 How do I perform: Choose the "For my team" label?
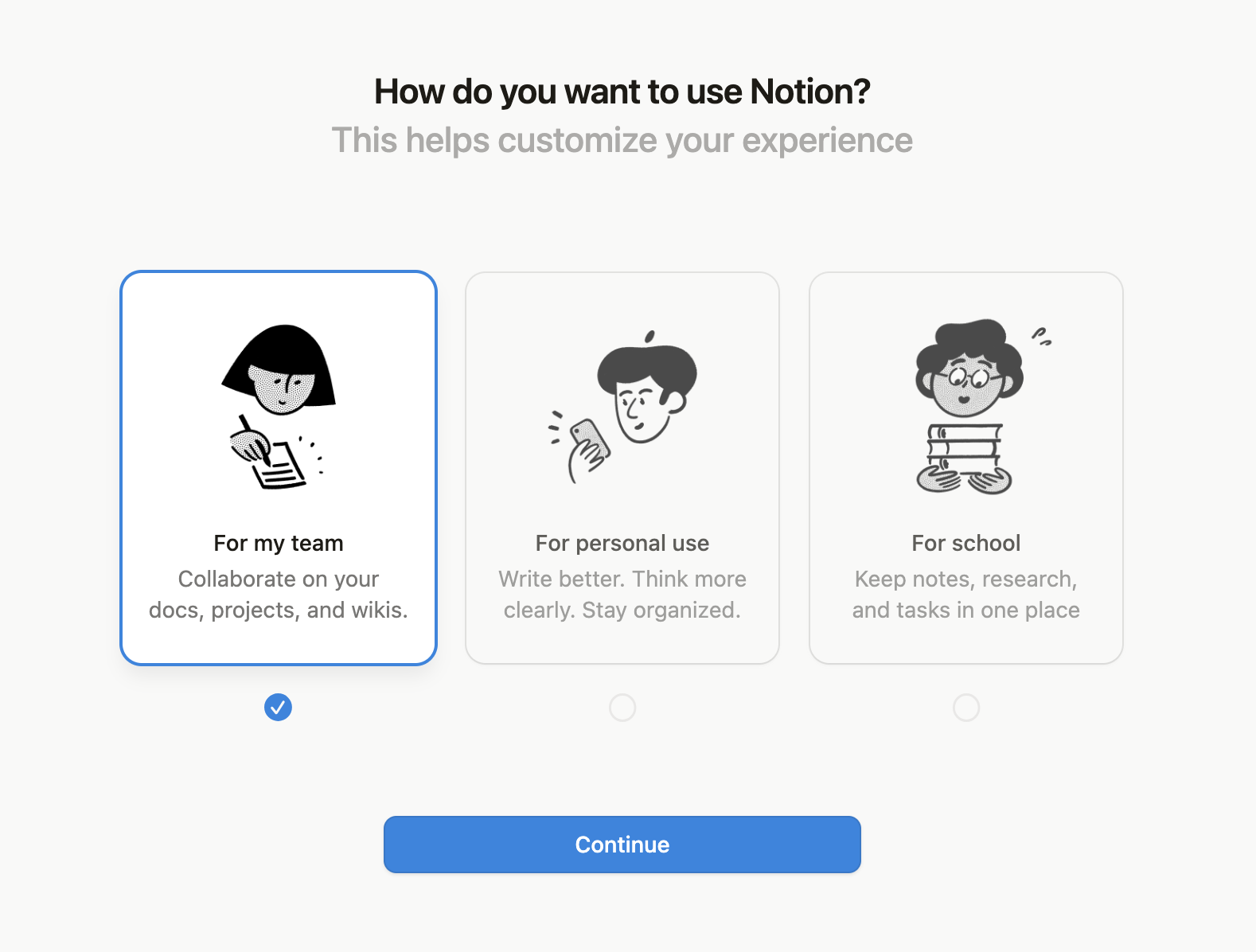pos(279,543)
